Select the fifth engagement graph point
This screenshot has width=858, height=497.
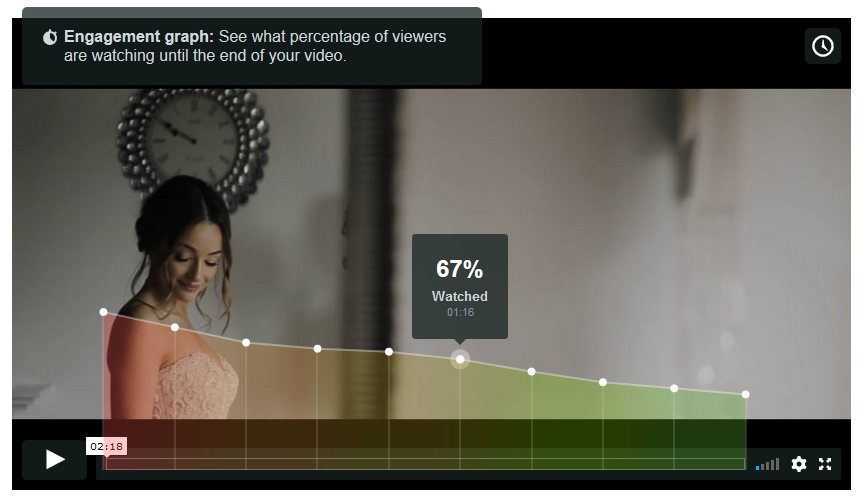pos(389,352)
